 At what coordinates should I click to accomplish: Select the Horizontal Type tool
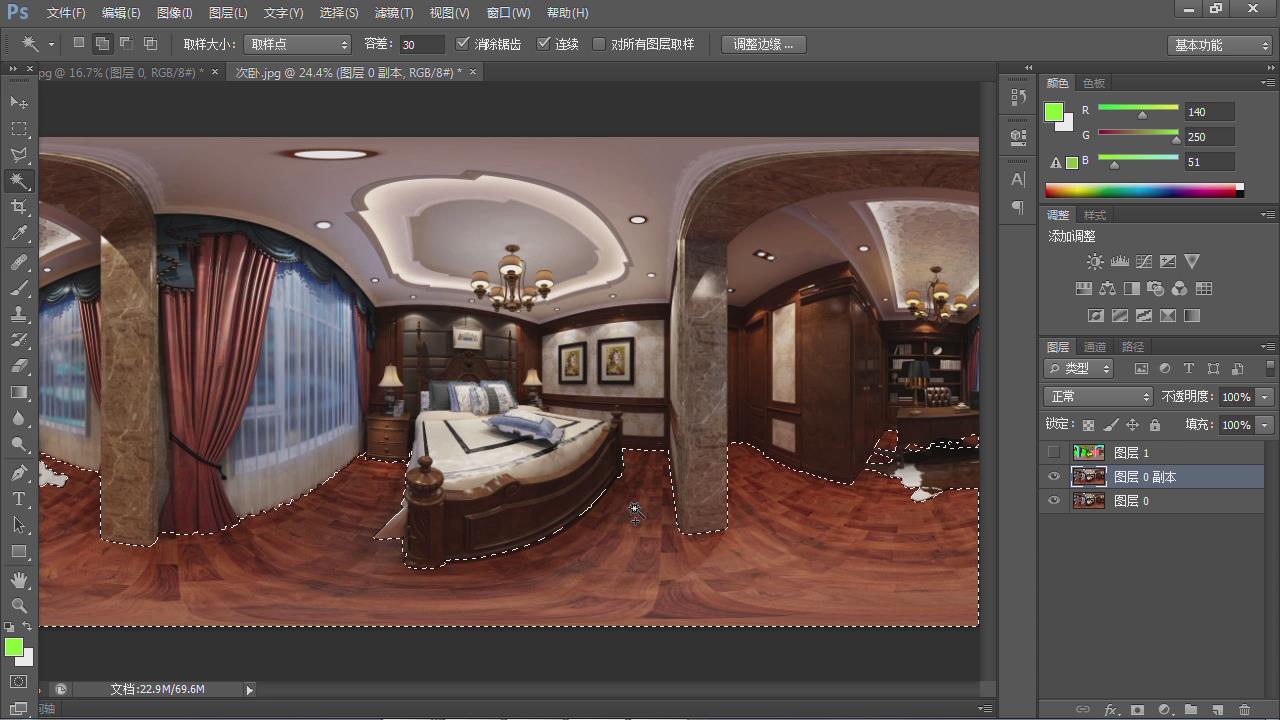point(19,499)
